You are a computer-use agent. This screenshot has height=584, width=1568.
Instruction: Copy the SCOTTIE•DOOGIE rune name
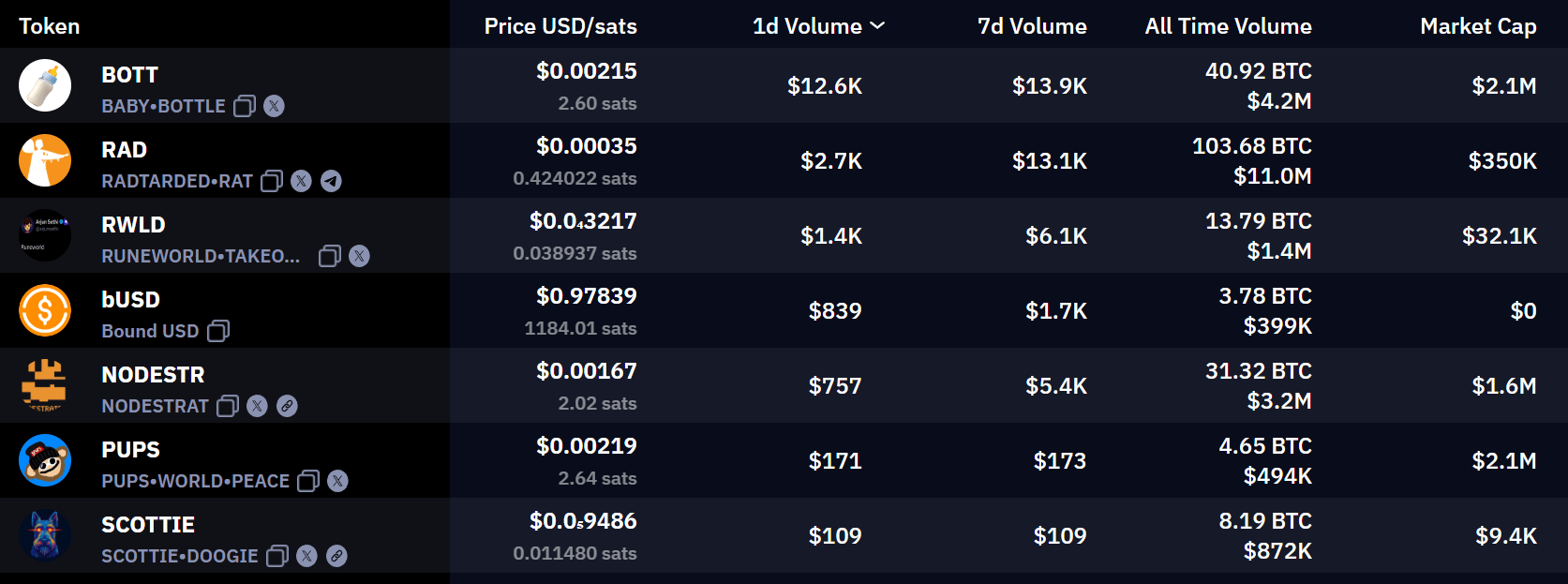point(277,556)
